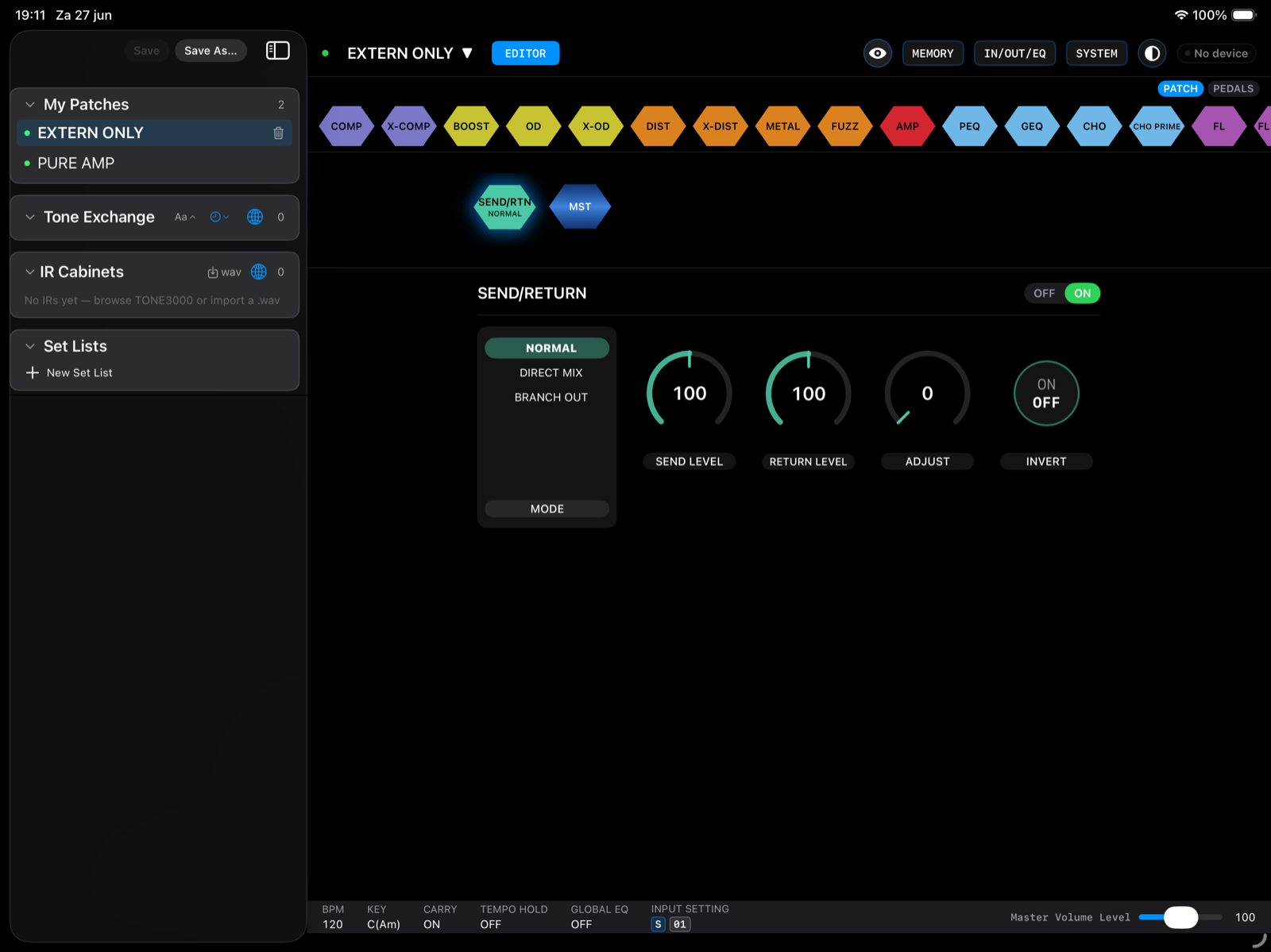Import a wav impulse response

(x=224, y=272)
